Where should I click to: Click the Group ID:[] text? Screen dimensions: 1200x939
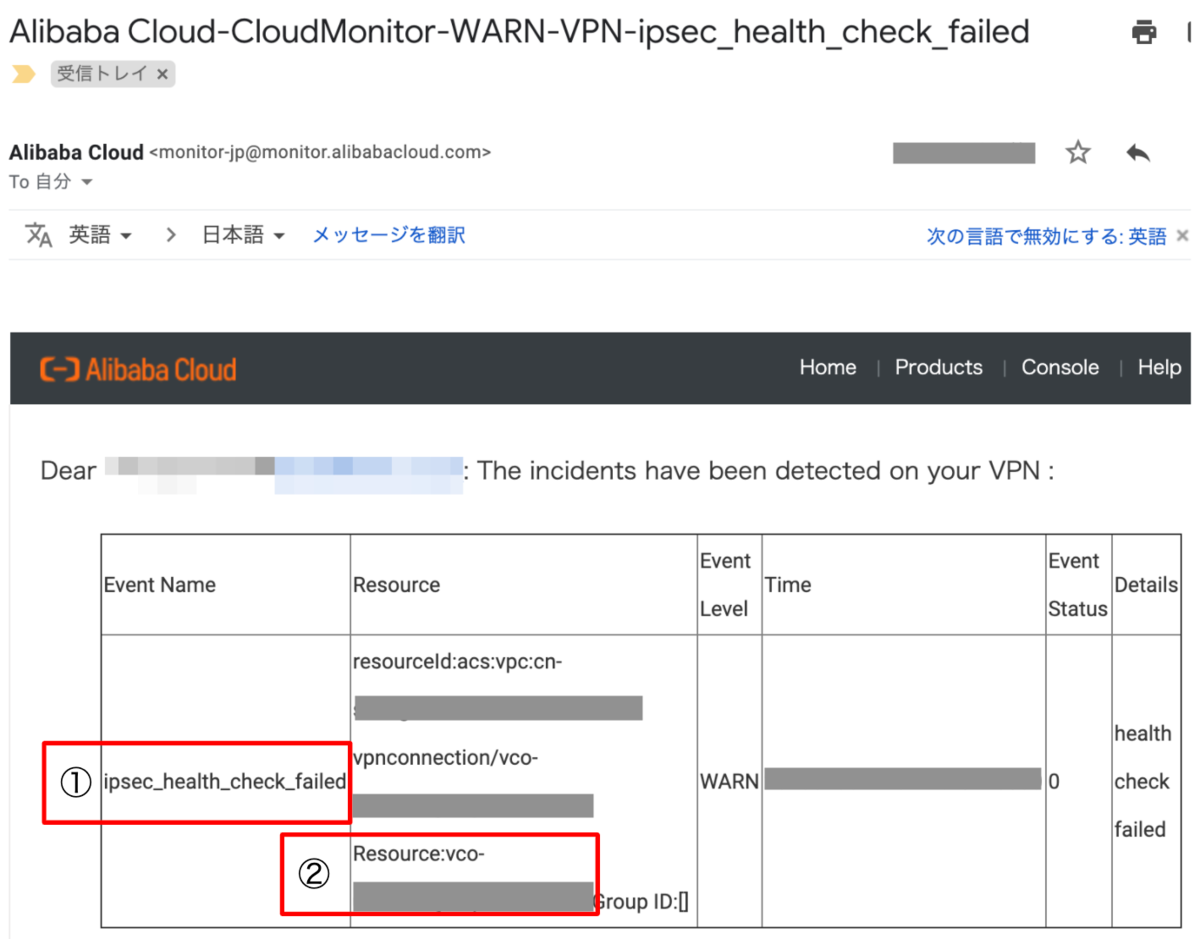[x=641, y=903]
